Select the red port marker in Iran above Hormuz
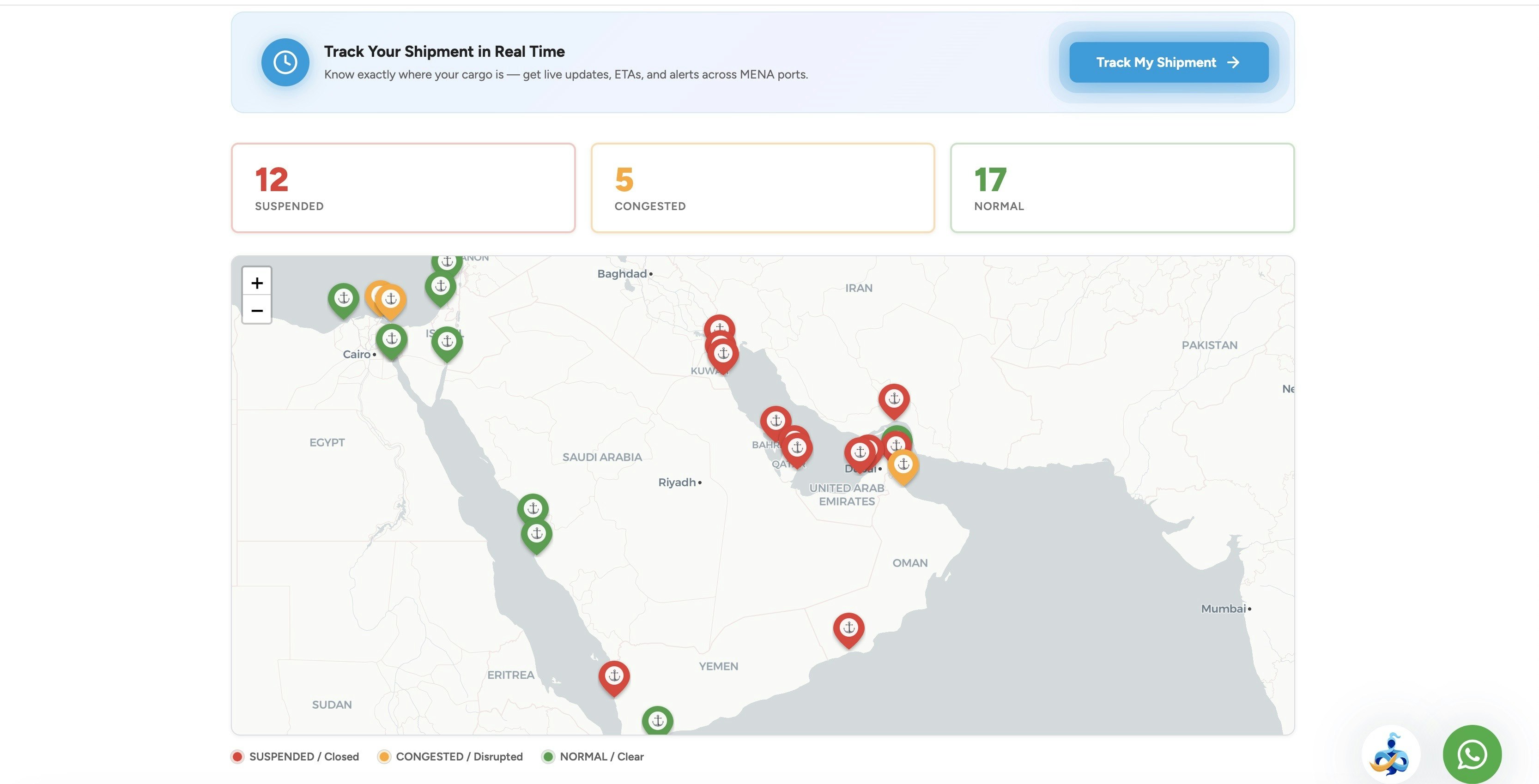Image resolution: width=1539 pixels, height=784 pixels. [894, 398]
